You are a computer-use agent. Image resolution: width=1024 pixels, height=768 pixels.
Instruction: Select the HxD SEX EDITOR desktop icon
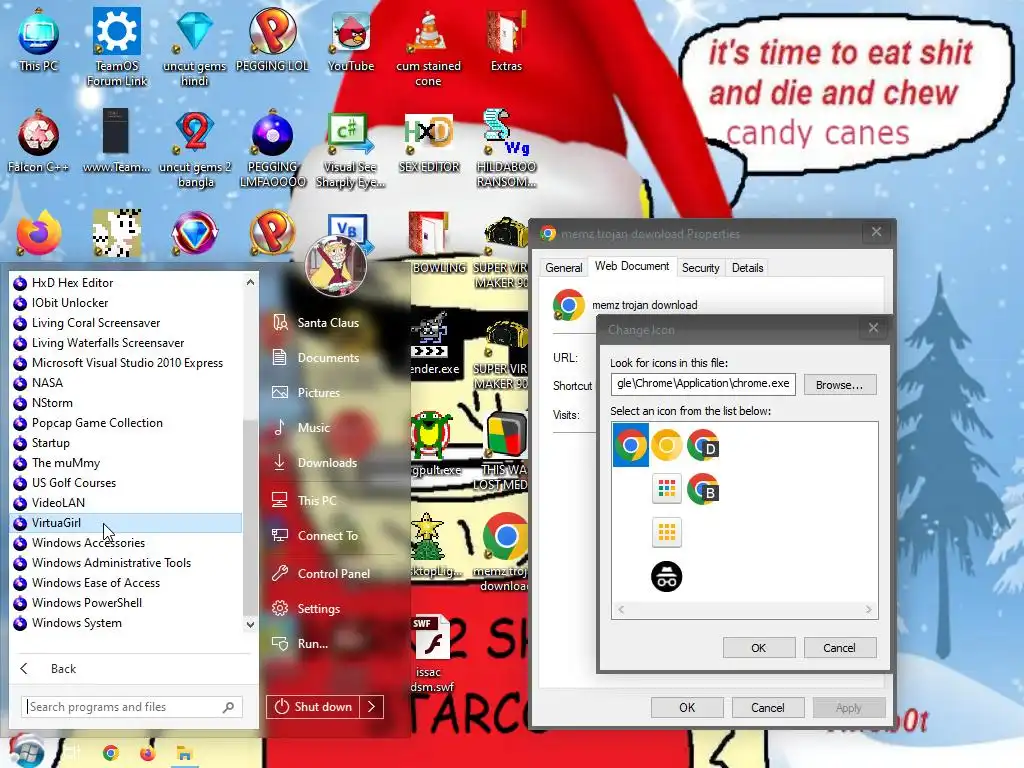[x=428, y=142]
